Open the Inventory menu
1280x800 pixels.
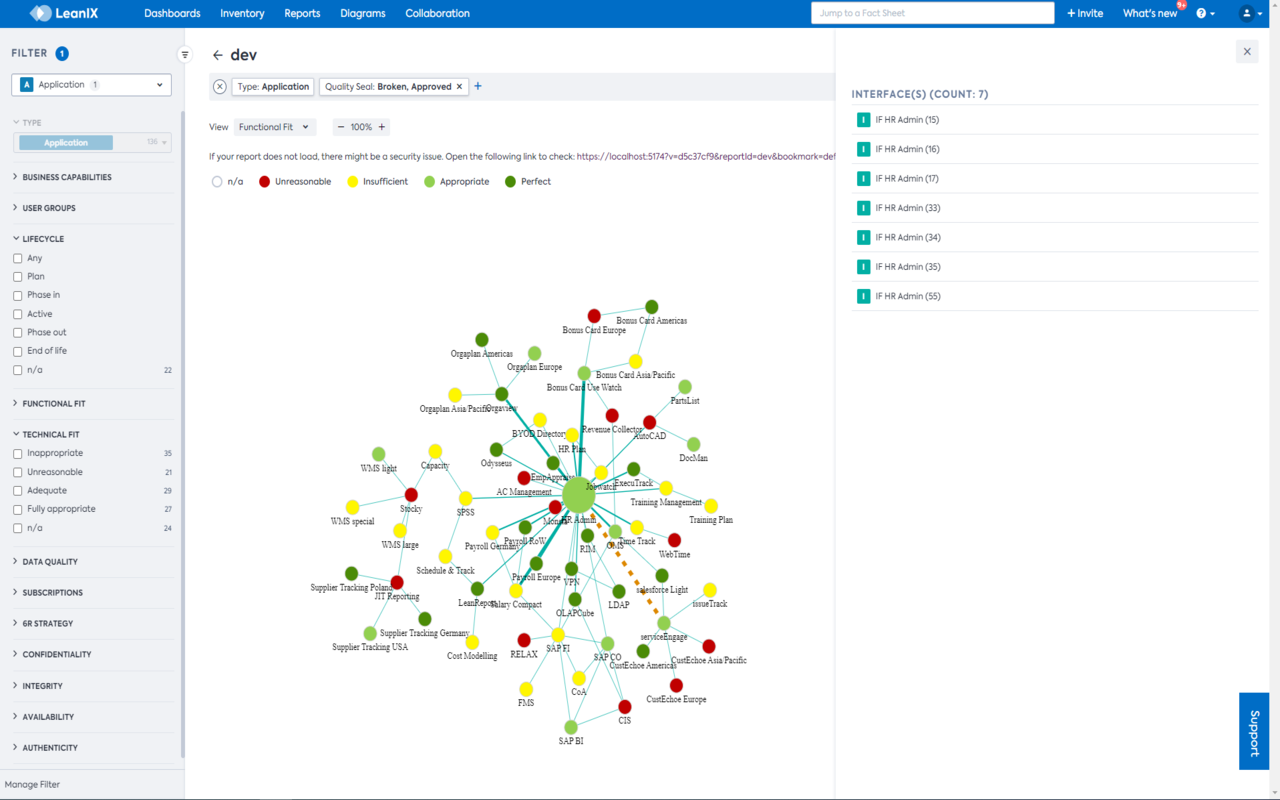242,13
